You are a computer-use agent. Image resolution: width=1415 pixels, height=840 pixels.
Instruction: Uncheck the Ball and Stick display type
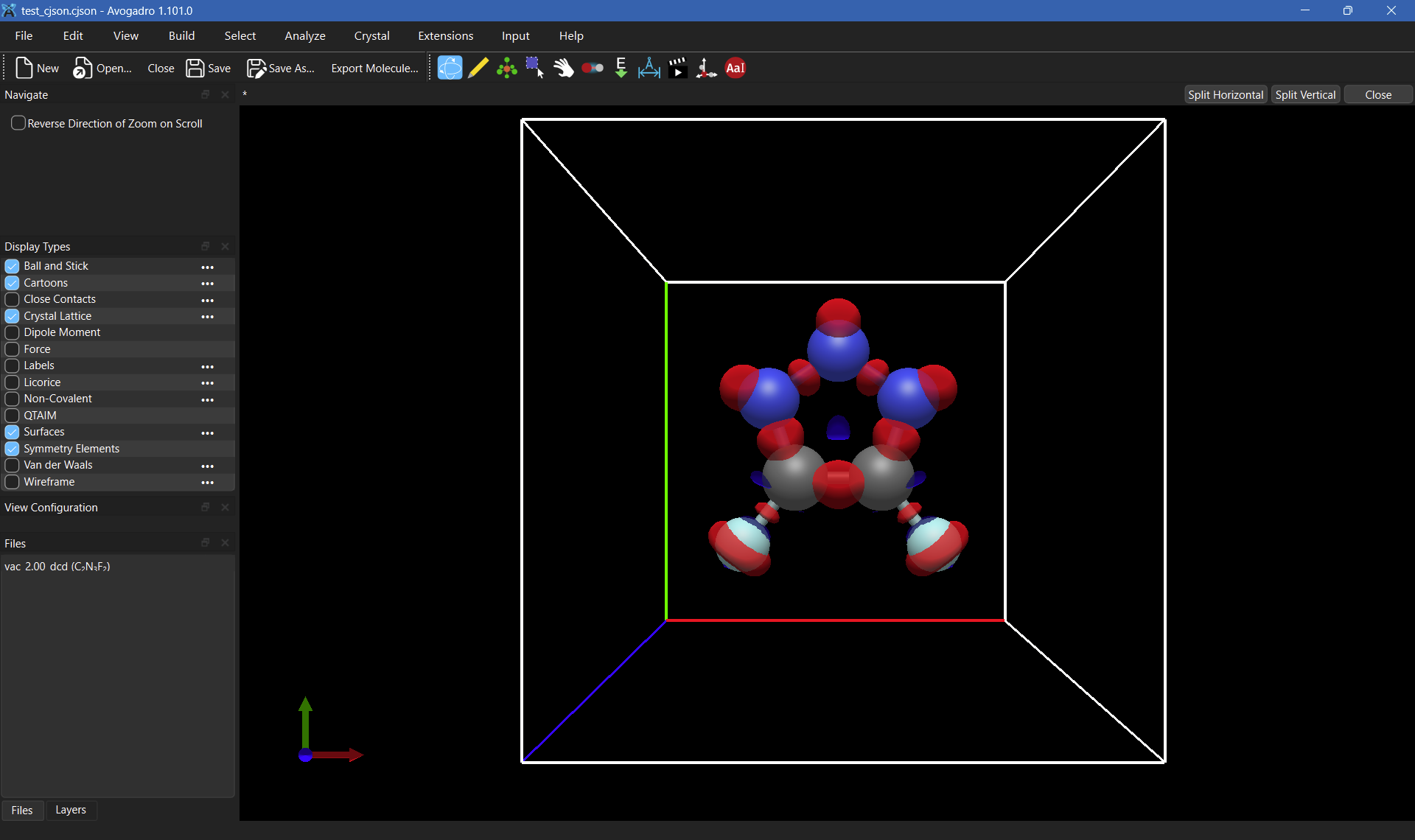pos(12,266)
